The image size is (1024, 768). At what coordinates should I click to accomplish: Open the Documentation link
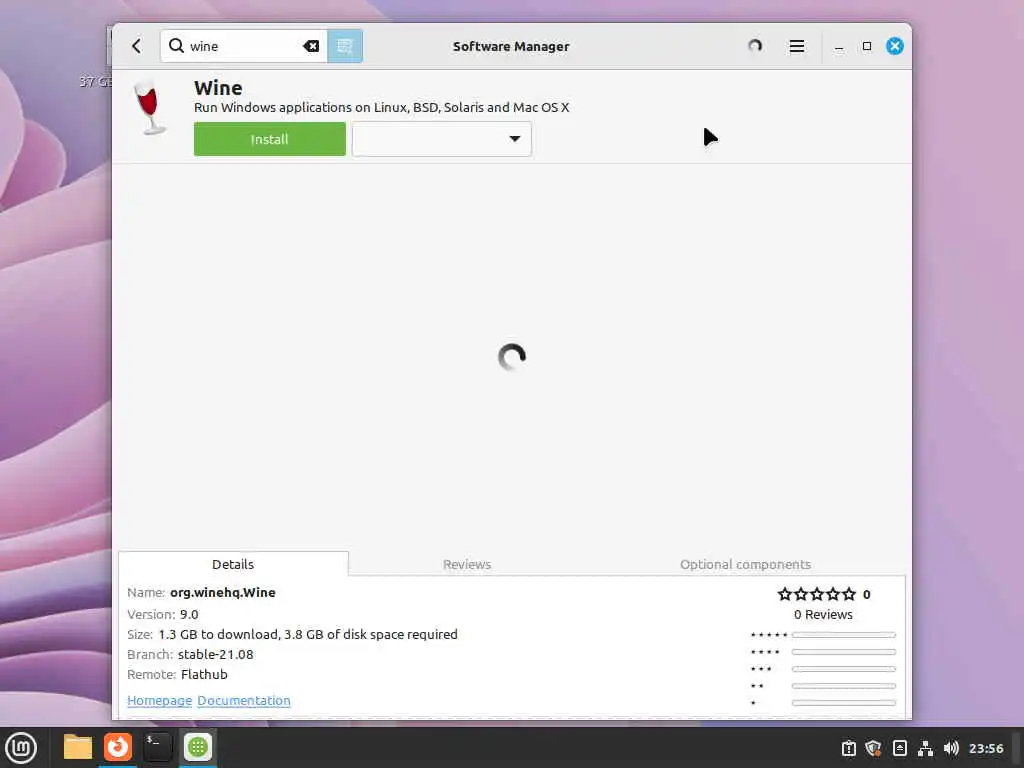pos(244,700)
